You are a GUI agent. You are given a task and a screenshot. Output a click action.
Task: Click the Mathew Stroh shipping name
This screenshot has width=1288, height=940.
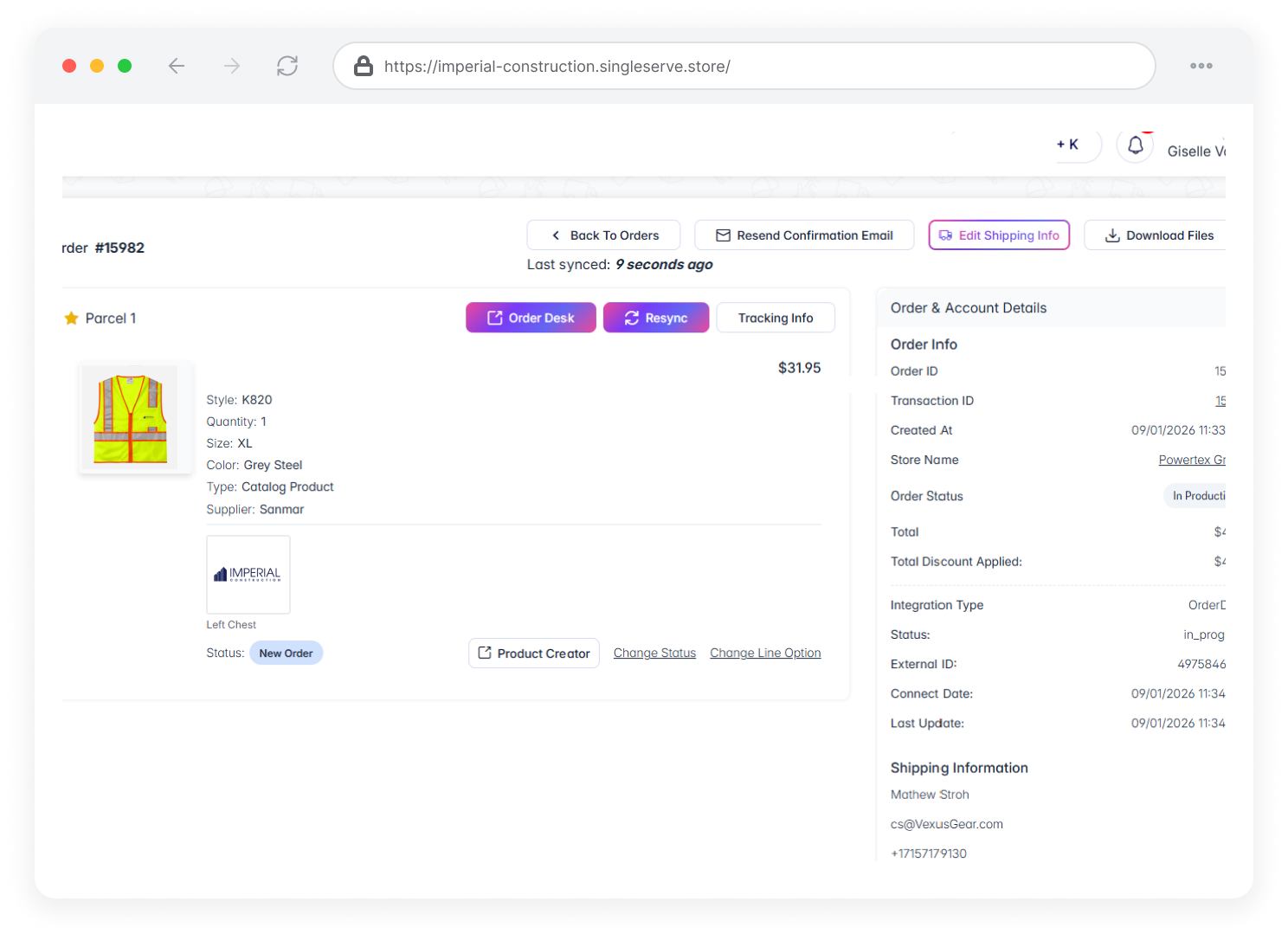click(x=930, y=795)
